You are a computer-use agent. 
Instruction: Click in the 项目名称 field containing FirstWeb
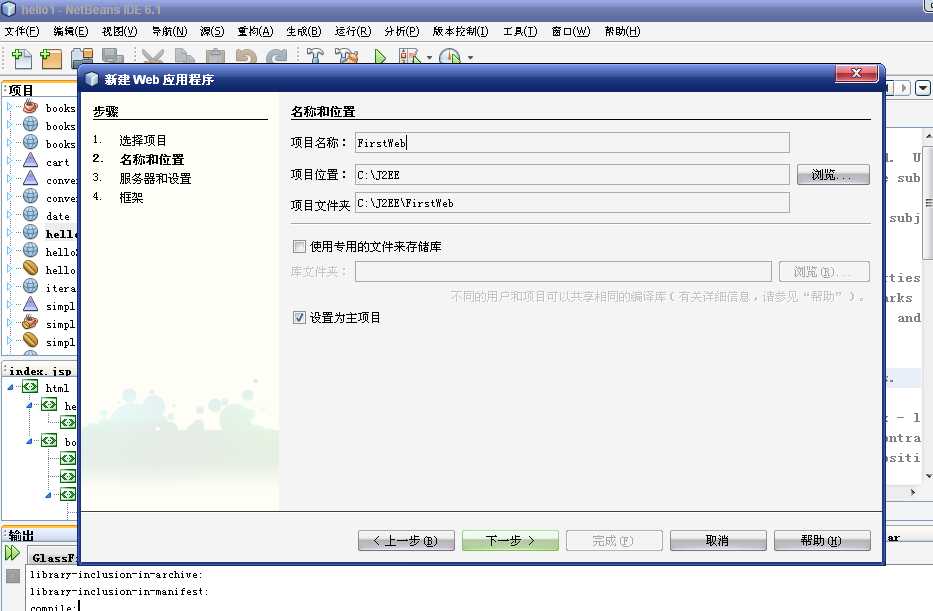click(x=572, y=143)
